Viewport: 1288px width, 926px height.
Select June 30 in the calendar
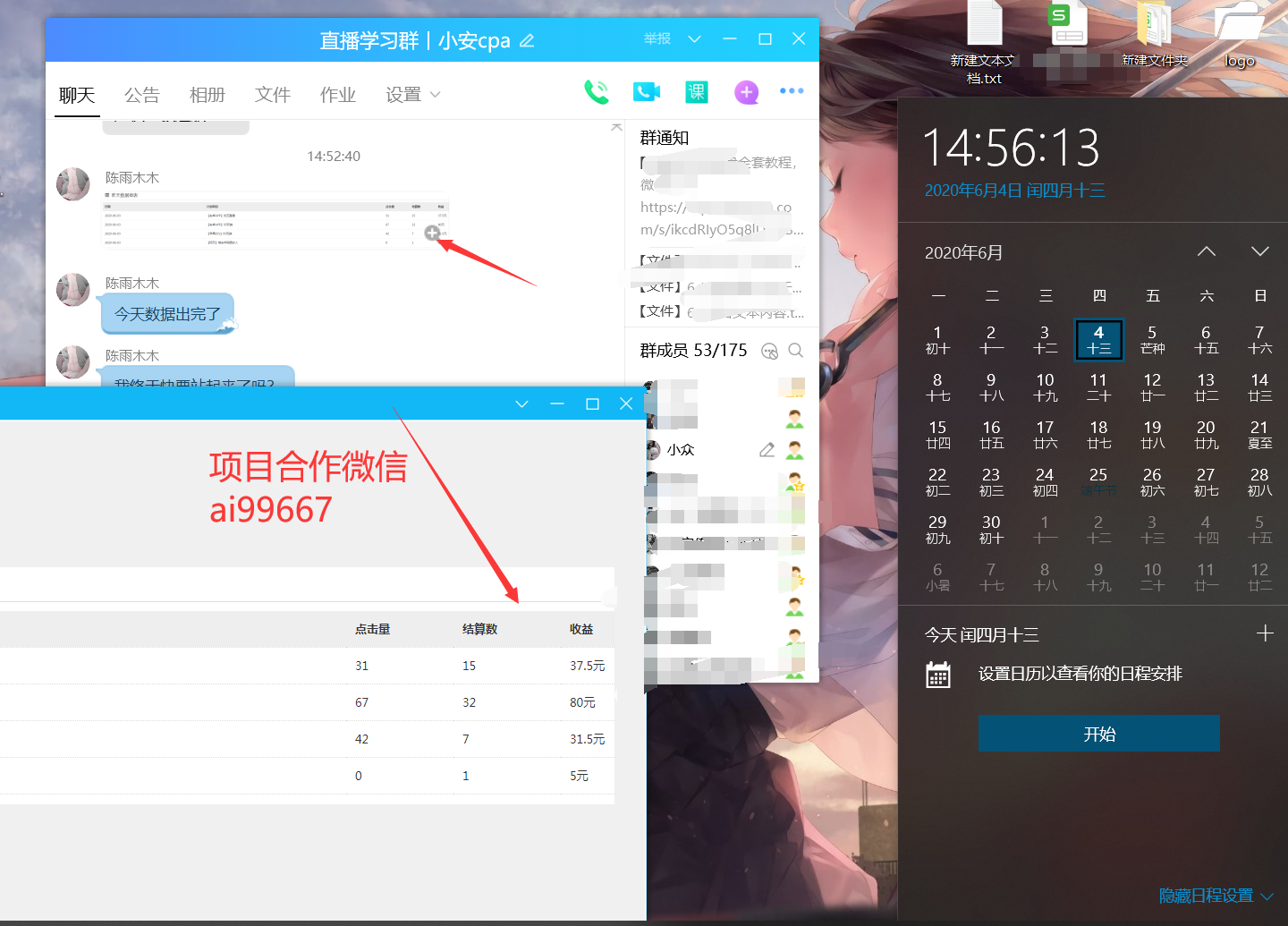pyautogui.click(x=991, y=529)
